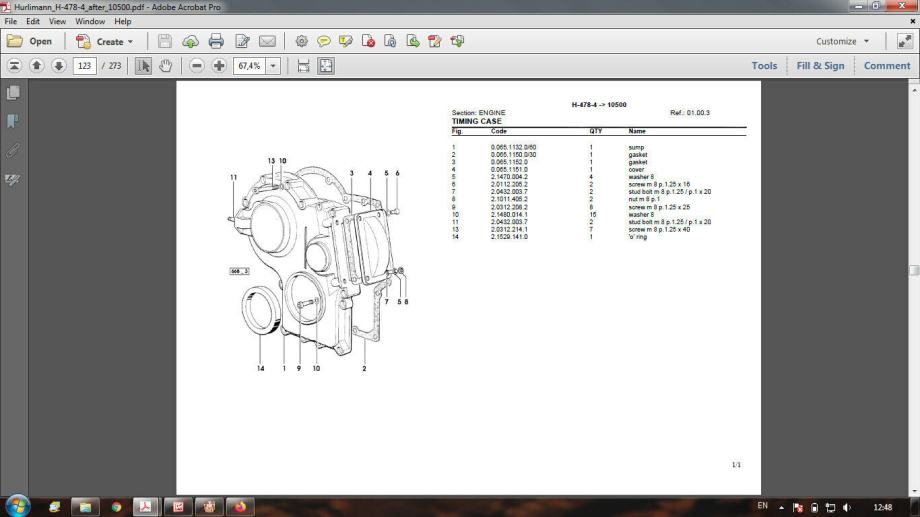Open the Bookmarks side panel
This screenshot has width=920, height=517.
tap(13, 121)
